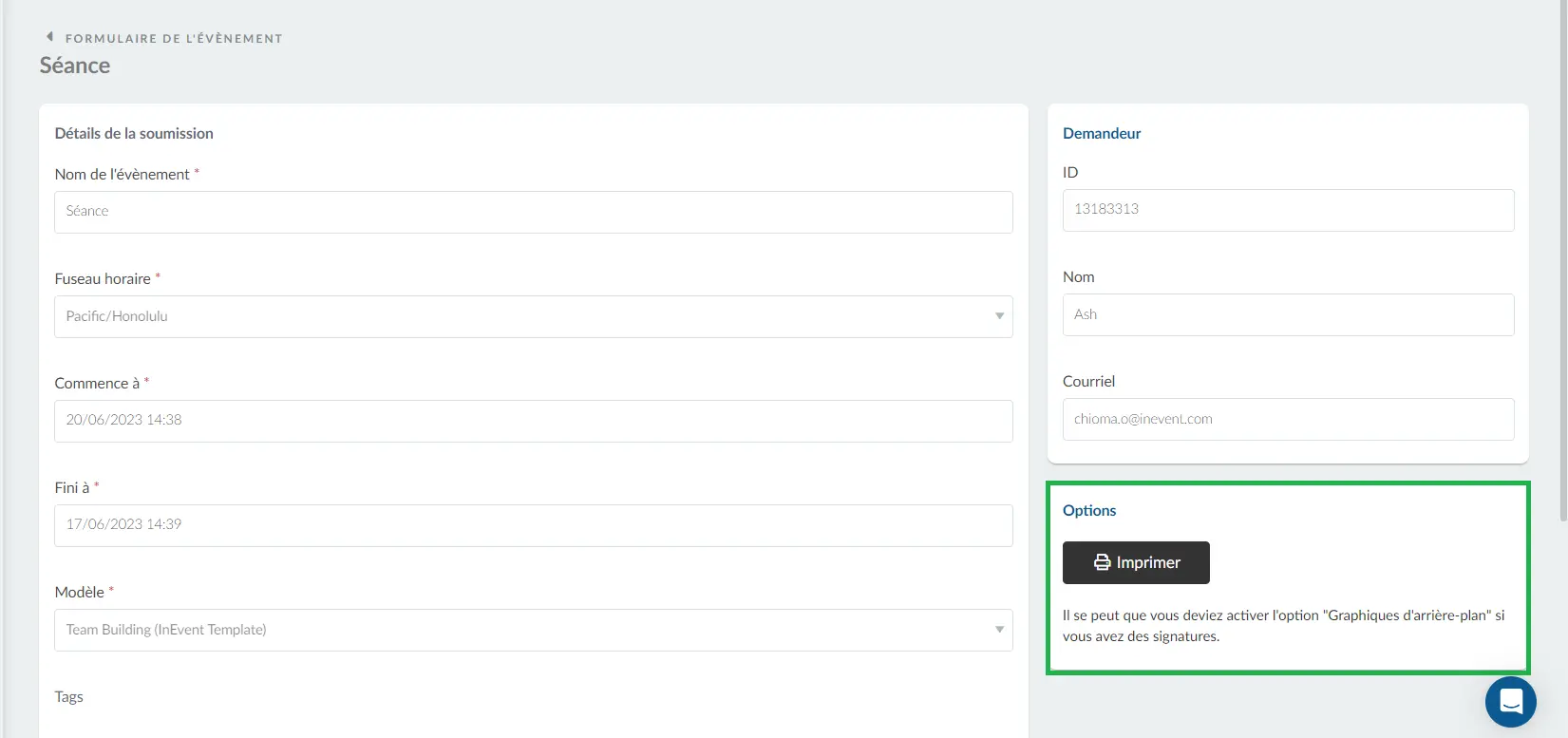Go back via the Formulaire de l'évènement arrow

(49, 37)
